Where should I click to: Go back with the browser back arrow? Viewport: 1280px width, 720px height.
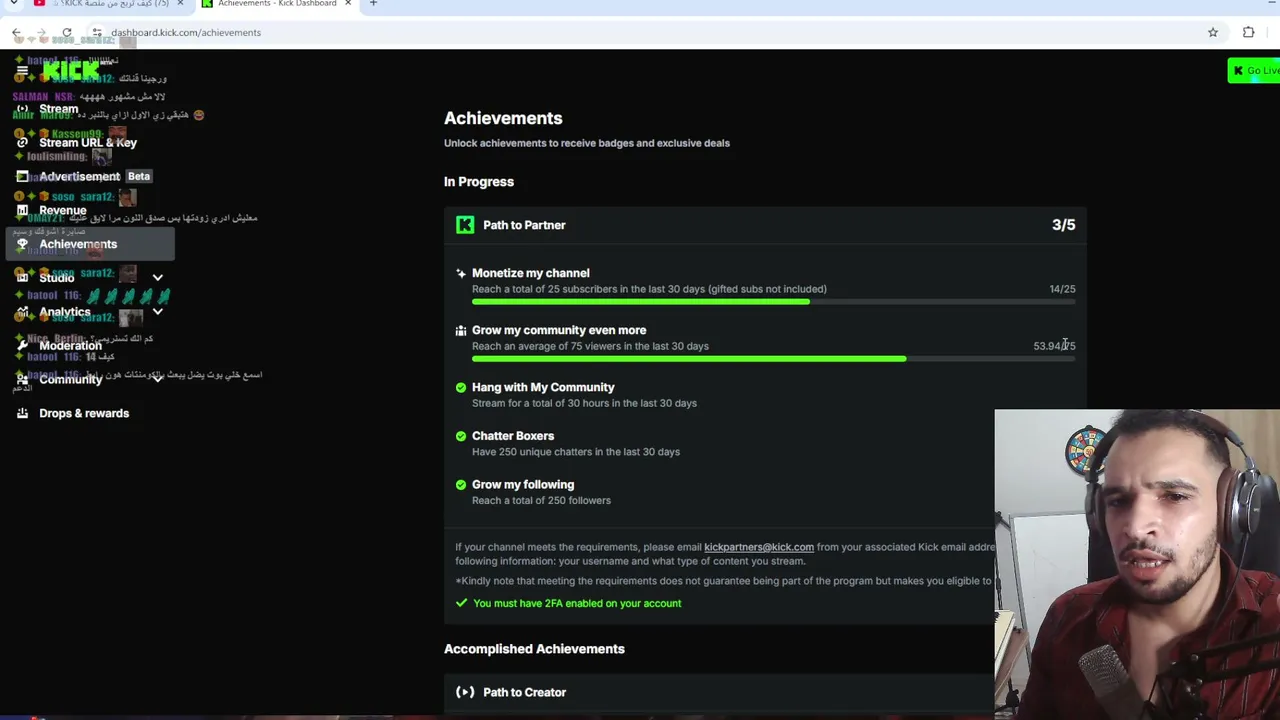(x=17, y=33)
